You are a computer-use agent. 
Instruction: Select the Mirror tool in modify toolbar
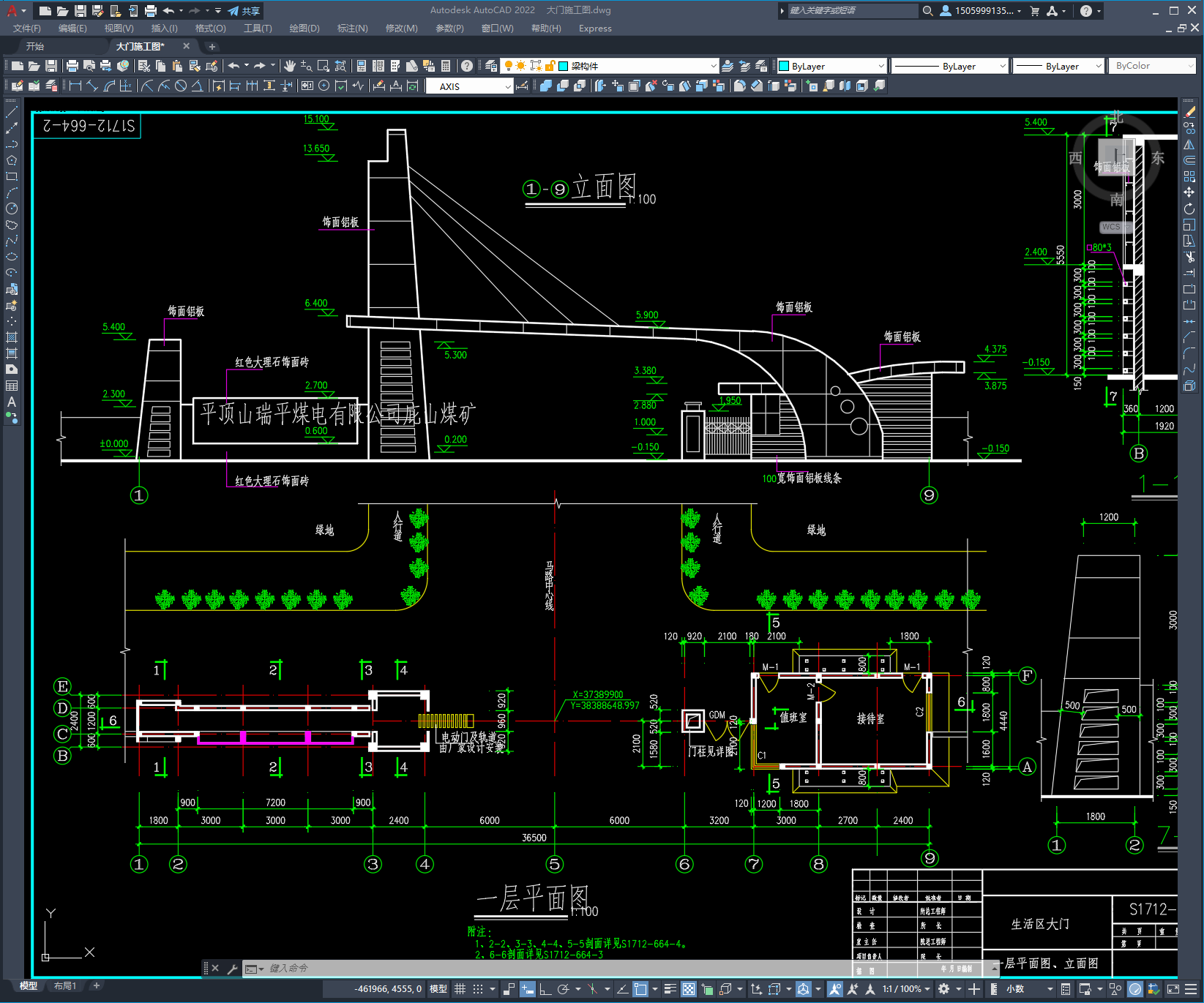[x=1189, y=144]
